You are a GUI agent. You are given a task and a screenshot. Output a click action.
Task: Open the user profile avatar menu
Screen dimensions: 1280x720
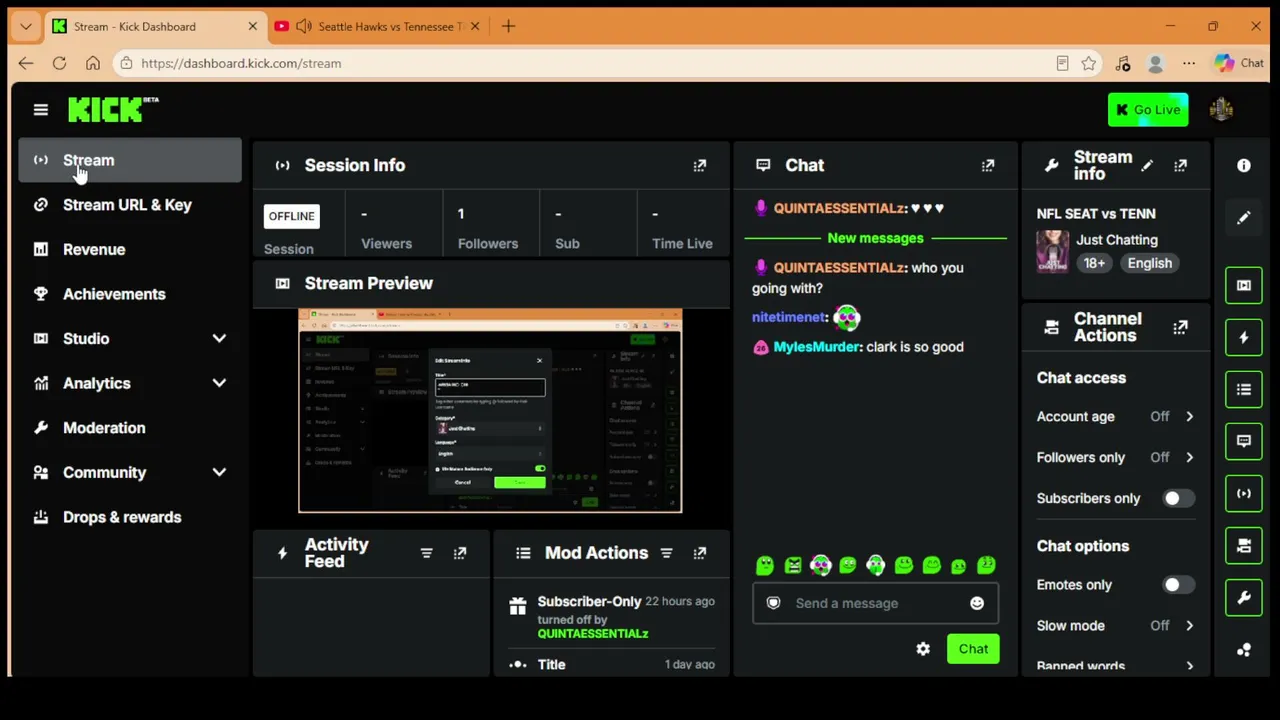1221,110
